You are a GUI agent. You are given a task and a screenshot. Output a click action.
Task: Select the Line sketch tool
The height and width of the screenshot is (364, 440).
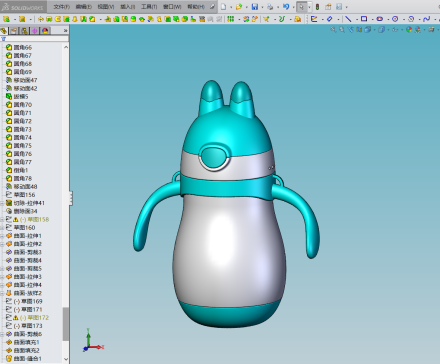point(348,19)
